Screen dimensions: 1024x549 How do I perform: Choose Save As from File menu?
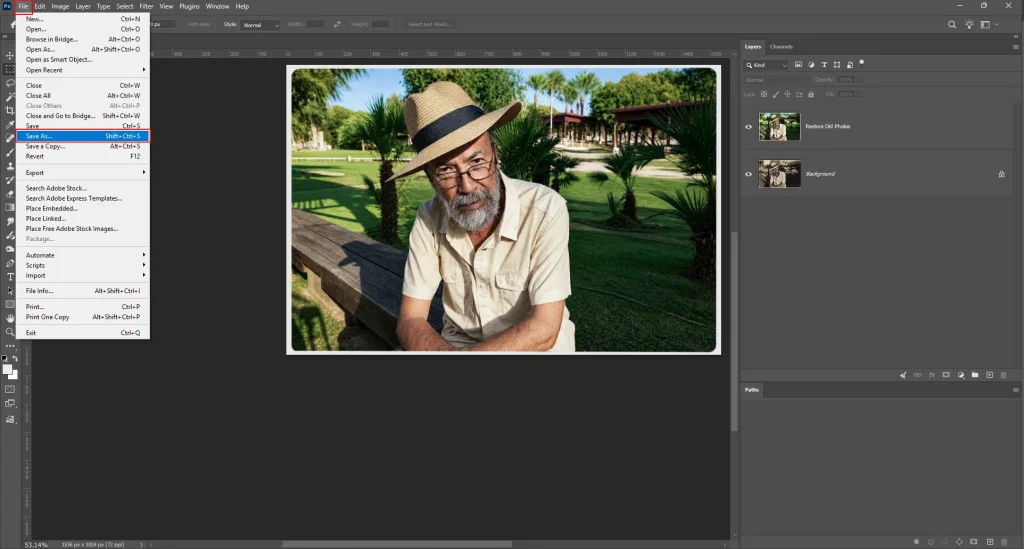83,136
